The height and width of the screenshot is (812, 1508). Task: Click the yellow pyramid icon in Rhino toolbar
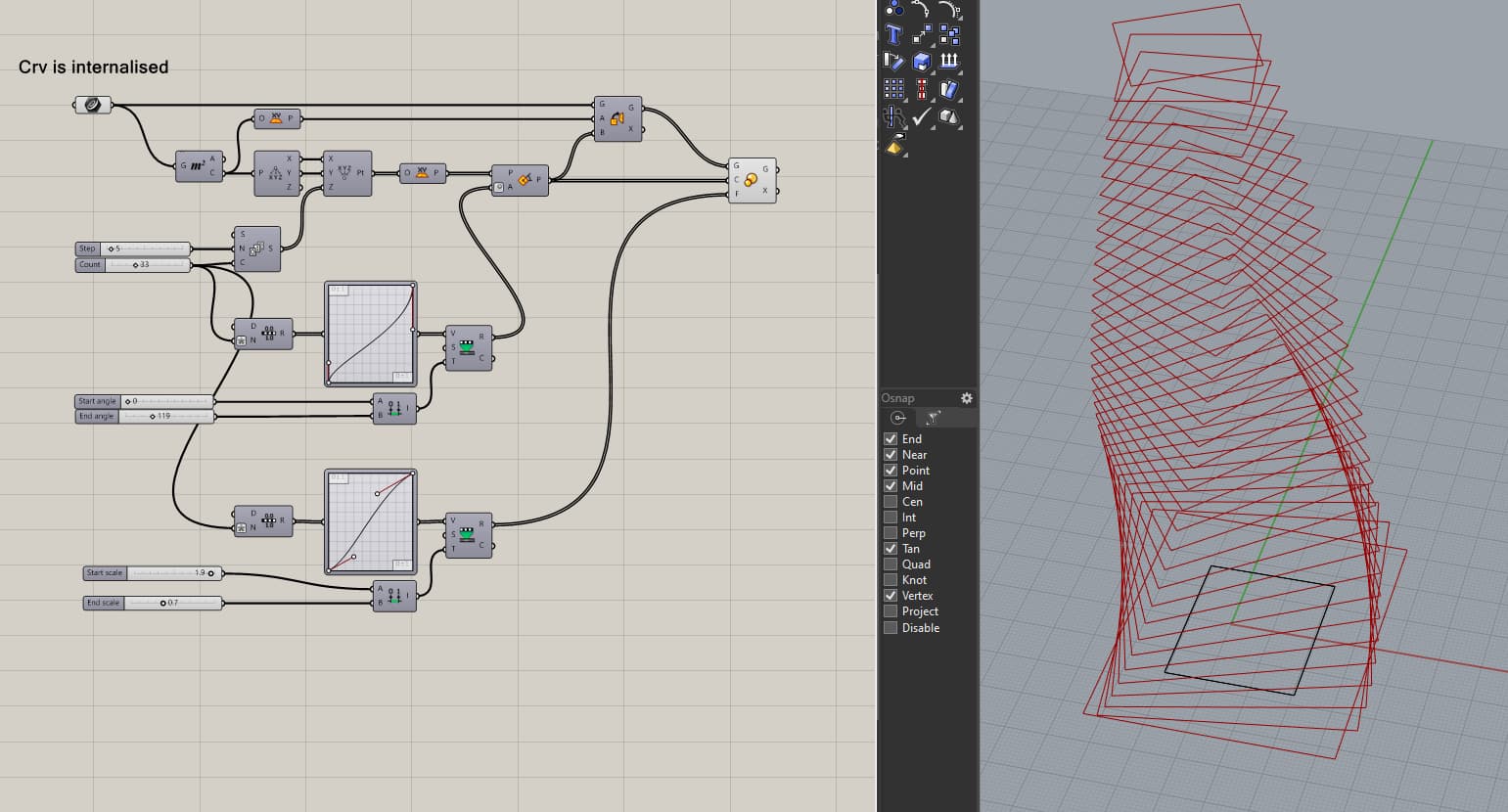[x=893, y=145]
